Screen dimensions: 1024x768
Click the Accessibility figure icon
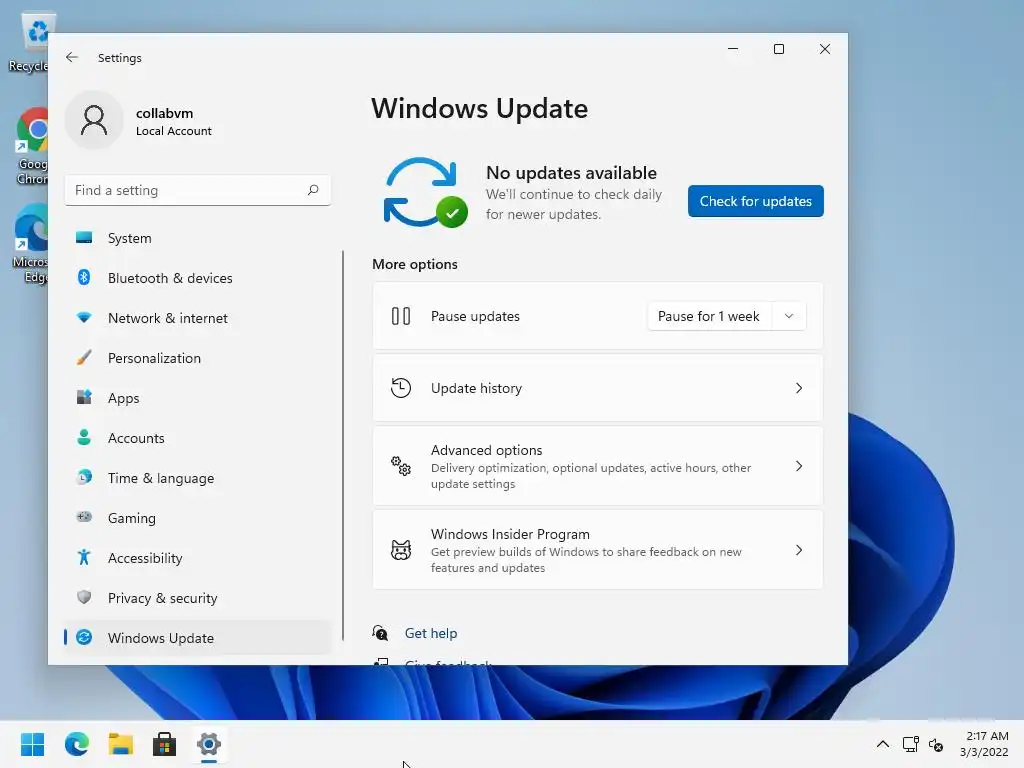pos(84,557)
